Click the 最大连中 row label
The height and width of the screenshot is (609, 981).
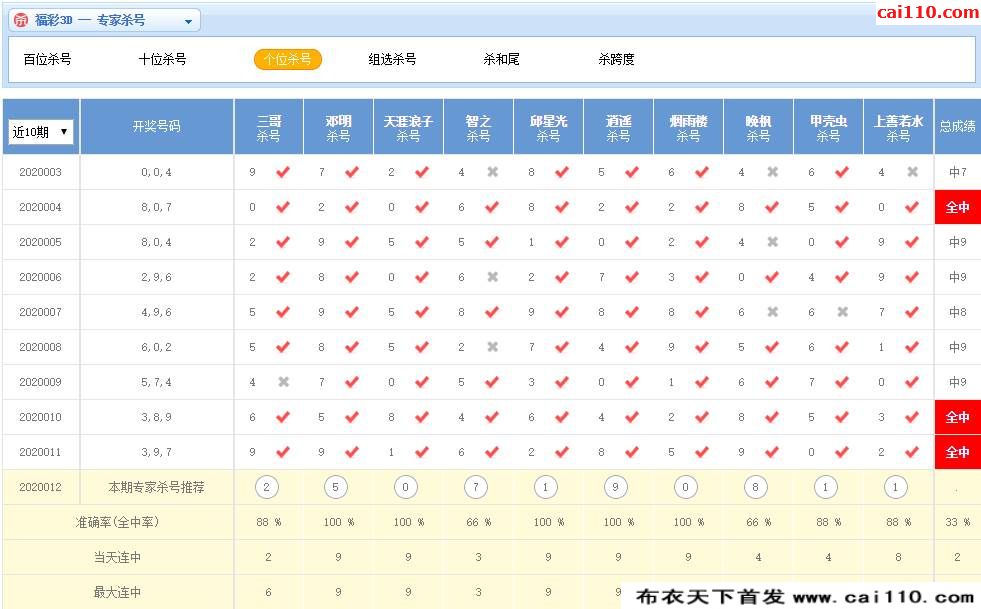[x=117, y=592]
